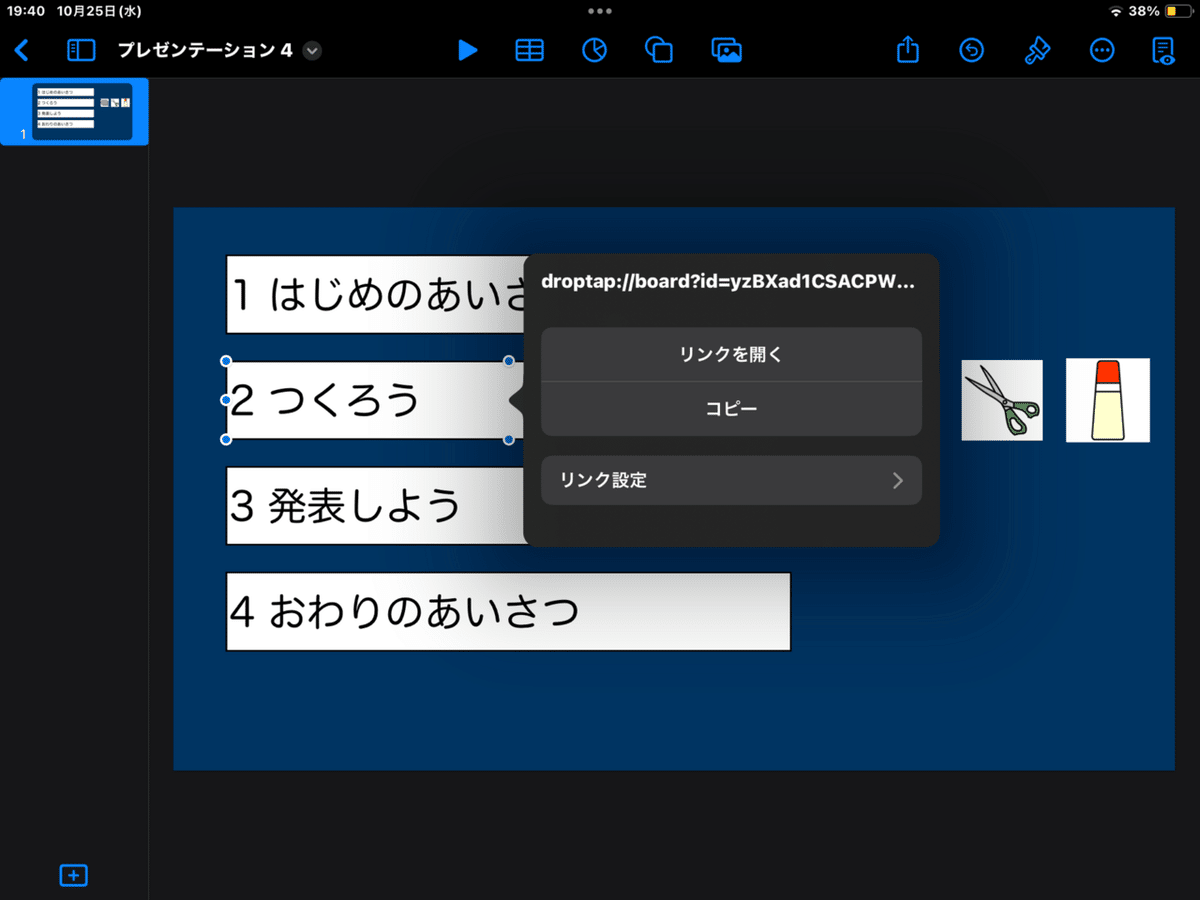This screenshot has height=900, width=1200.
Task: Insert a table from the toolbar
Action: (x=530, y=50)
